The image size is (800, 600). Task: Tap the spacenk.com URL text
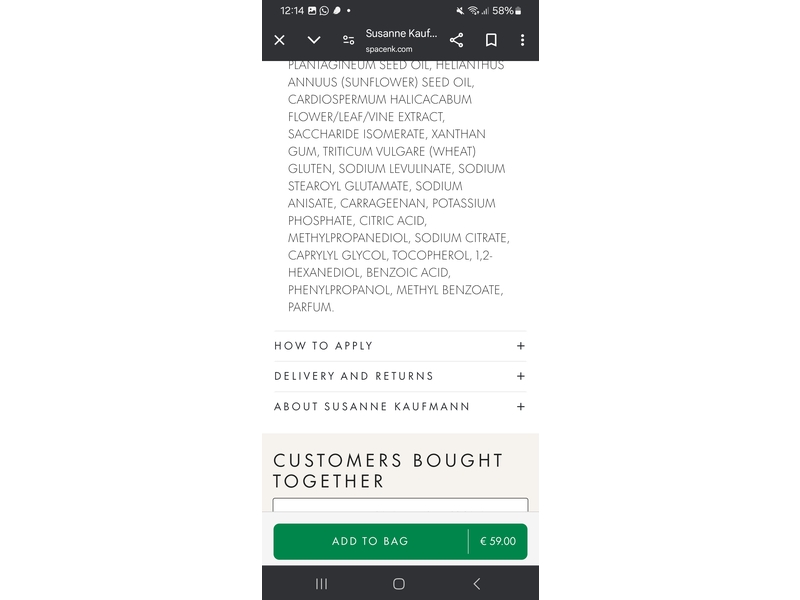[x=389, y=49]
